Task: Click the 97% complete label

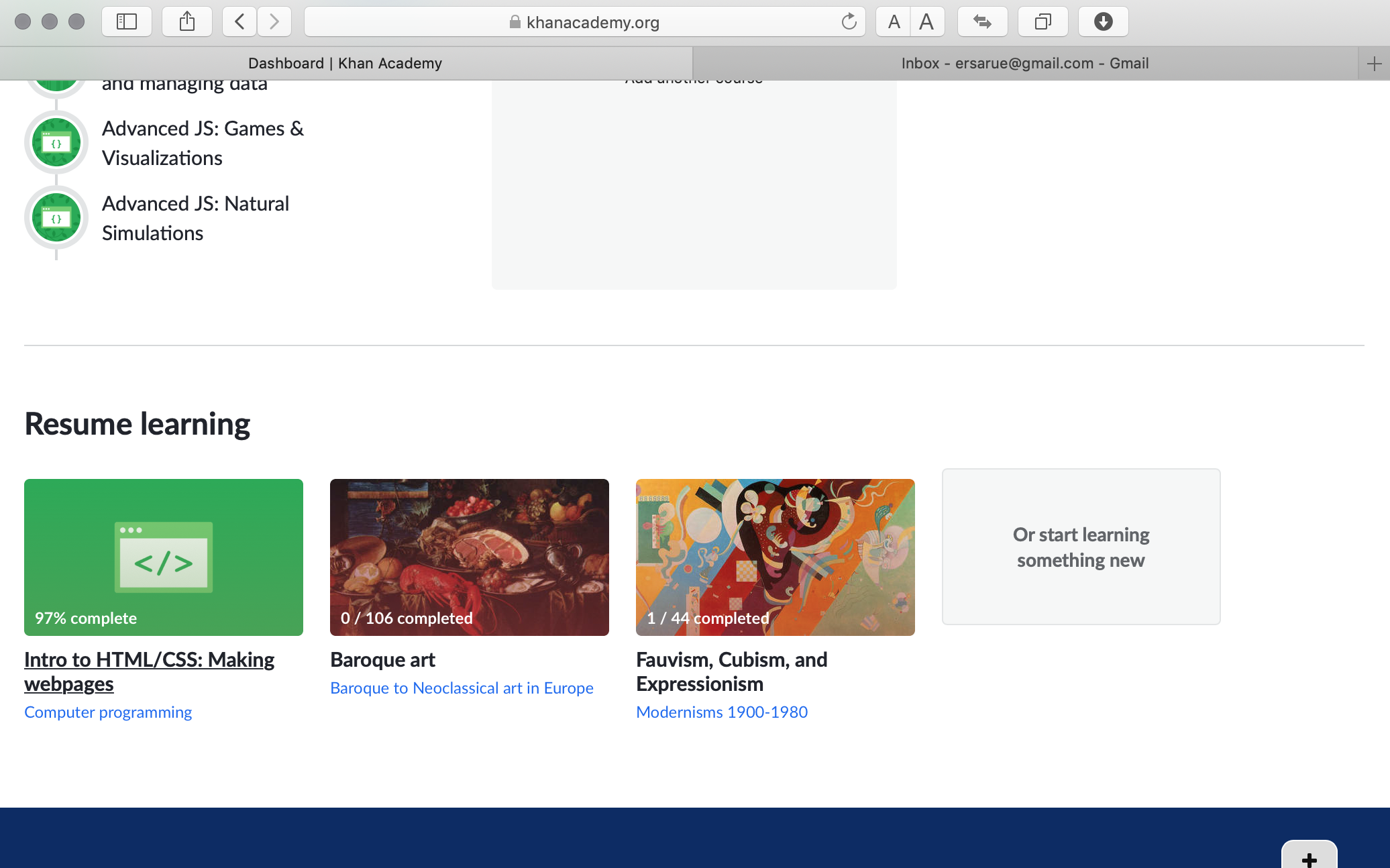Action: click(86, 618)
